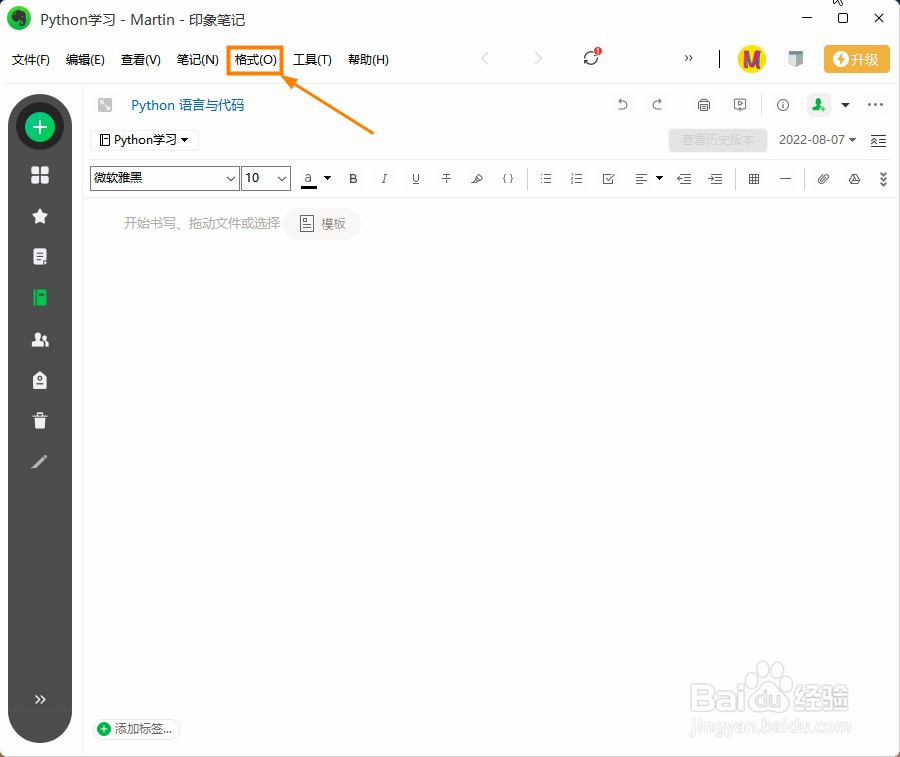Screen dimensions: 900x757
Task: Click the 模板 template button
Action: (323, 224)
